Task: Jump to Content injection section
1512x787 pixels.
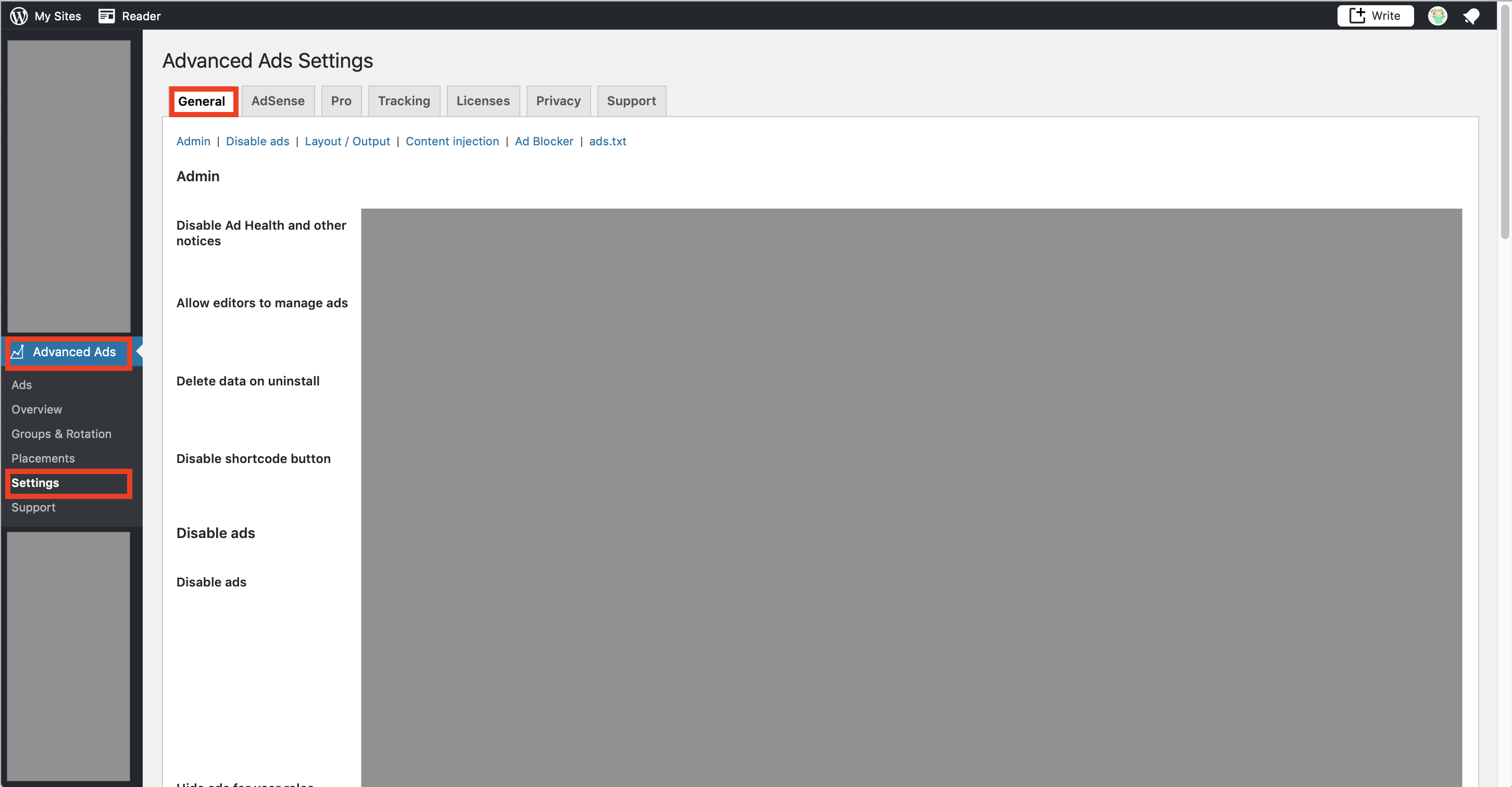Action: 453,142
